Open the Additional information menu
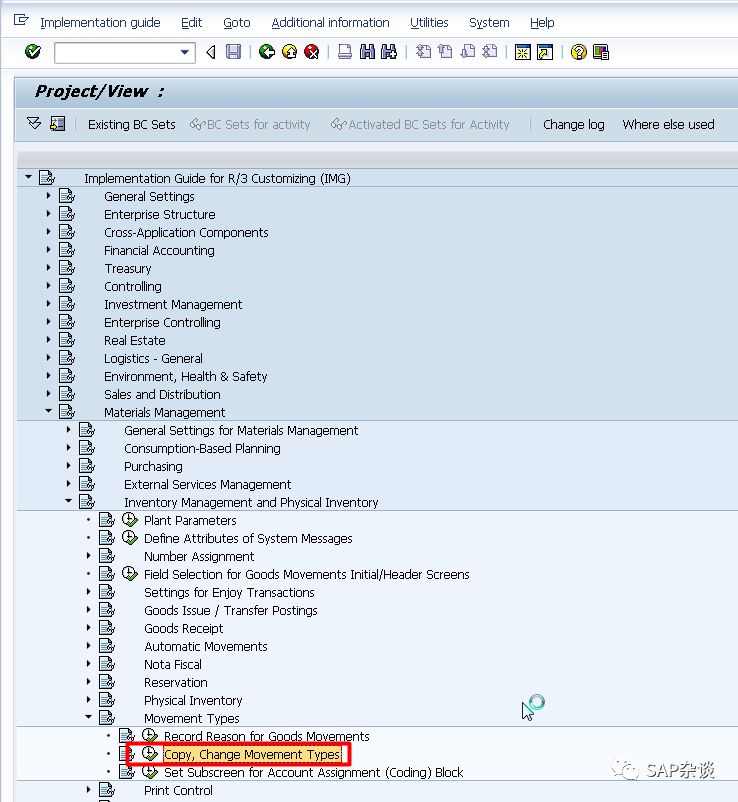 (x=330, y=23)
